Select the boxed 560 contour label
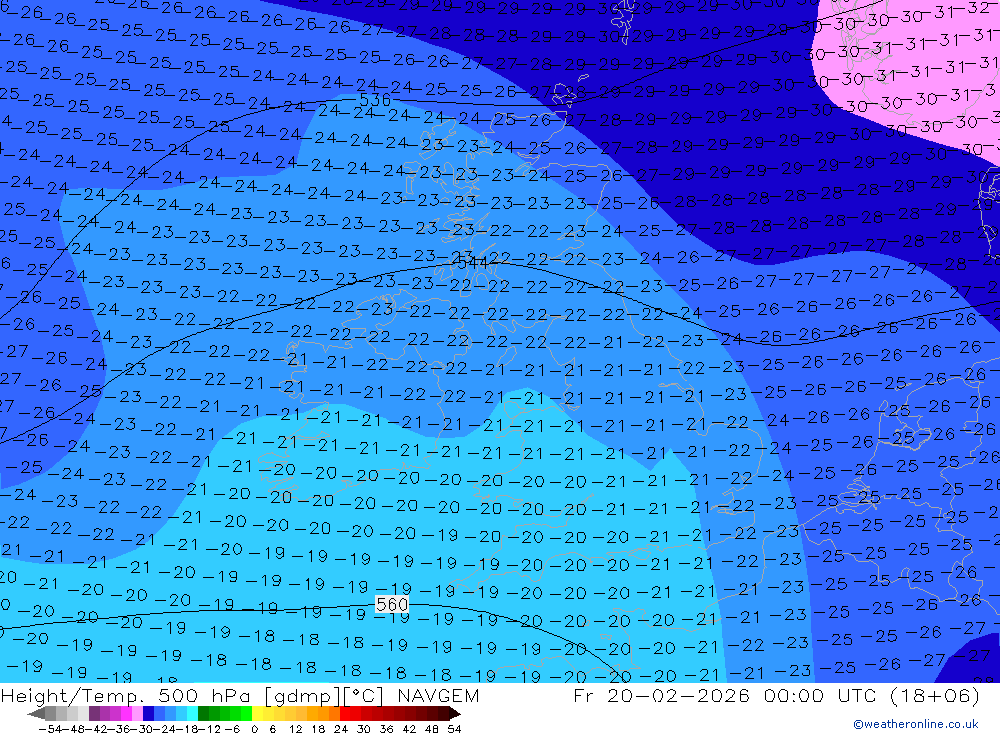The height and width of the screenshot is (733, 1000). tap(392, 604)
